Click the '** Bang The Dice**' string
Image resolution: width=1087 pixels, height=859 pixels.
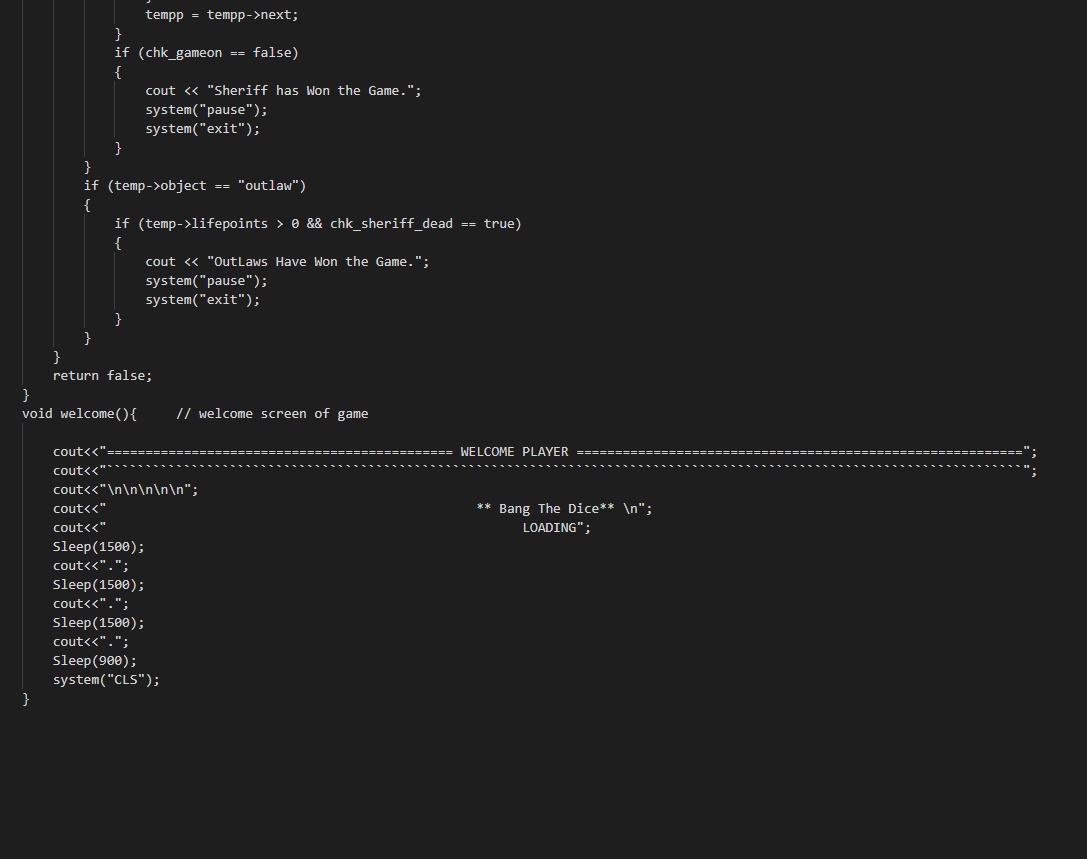546,509
